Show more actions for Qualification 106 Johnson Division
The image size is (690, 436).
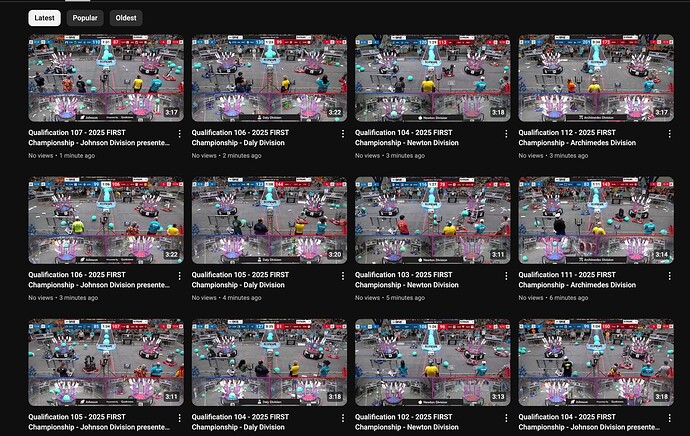tap(180, 276)
